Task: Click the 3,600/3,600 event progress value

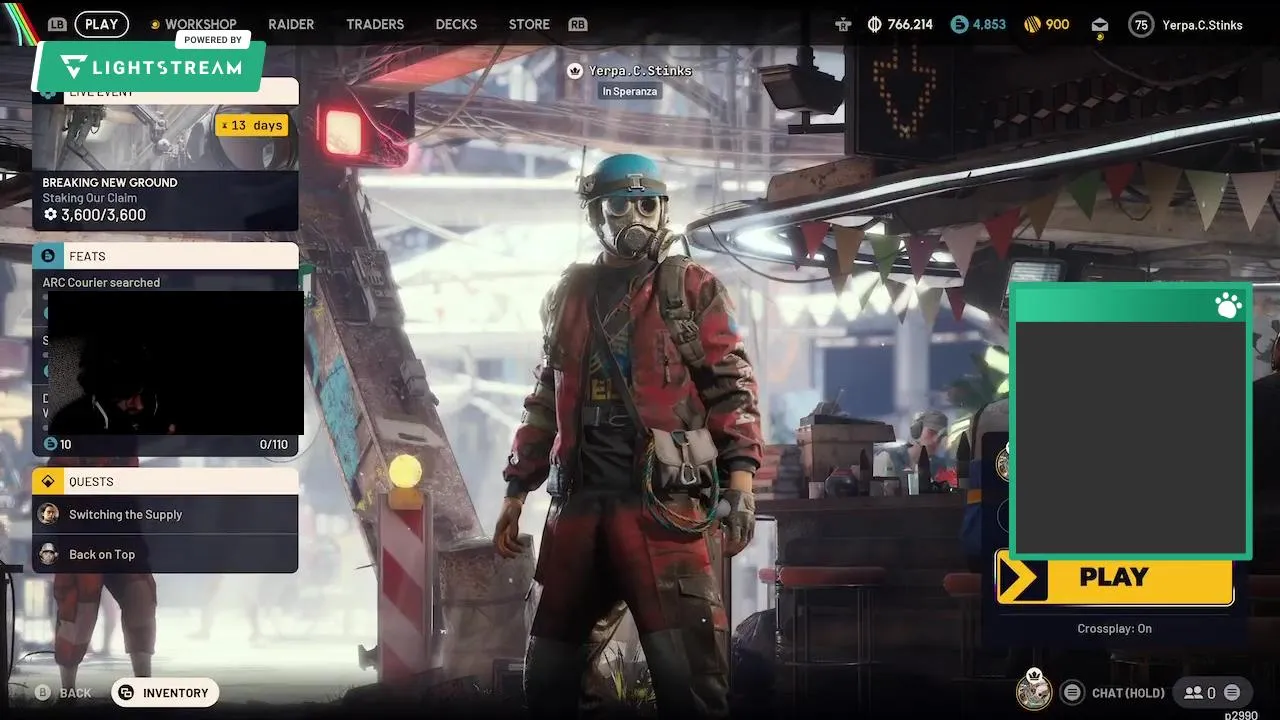Action: pos(103,215)
